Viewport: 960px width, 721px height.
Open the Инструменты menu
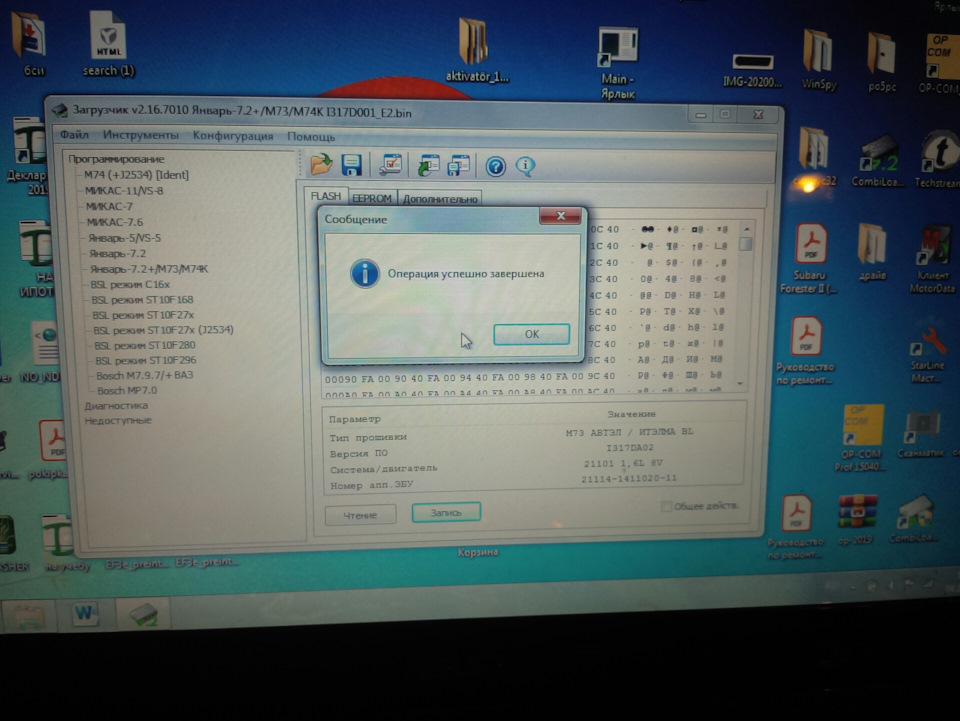pos(141,135)
